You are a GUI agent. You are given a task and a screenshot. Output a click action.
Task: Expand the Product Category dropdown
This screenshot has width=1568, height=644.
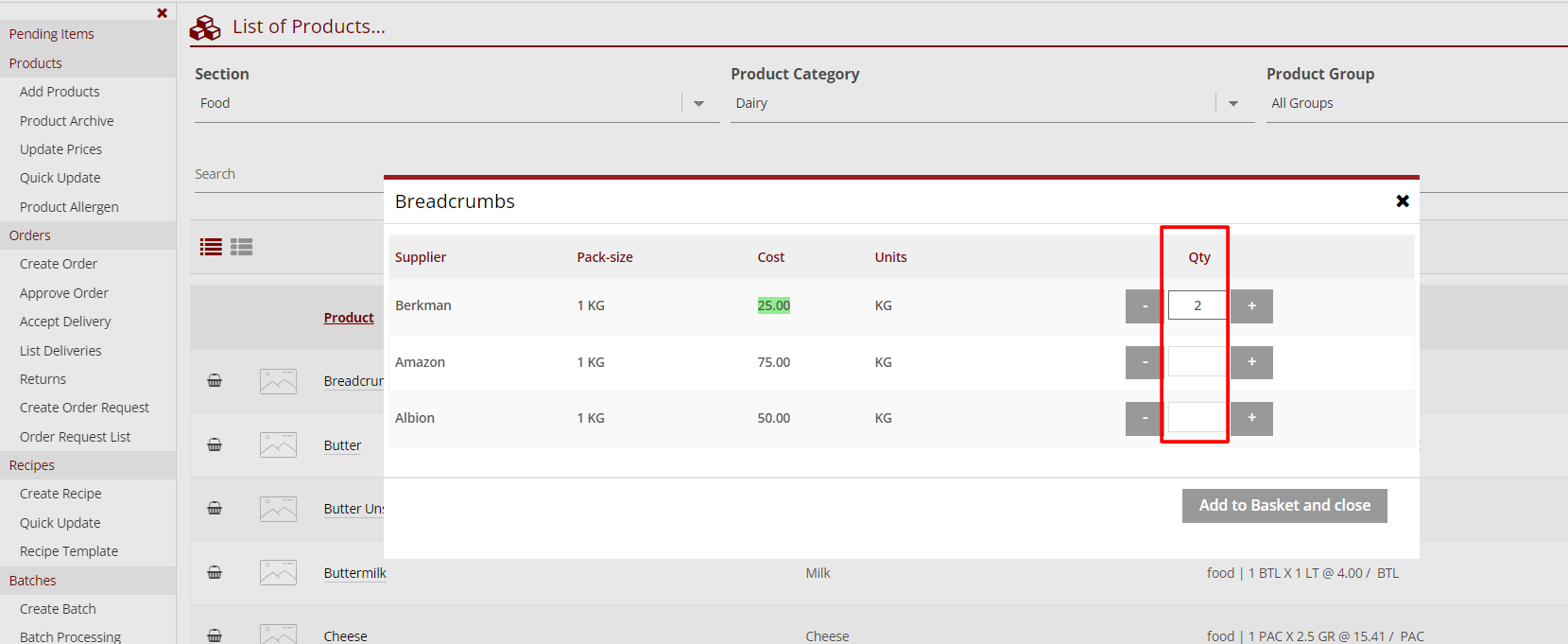(x=1233, y=104)
